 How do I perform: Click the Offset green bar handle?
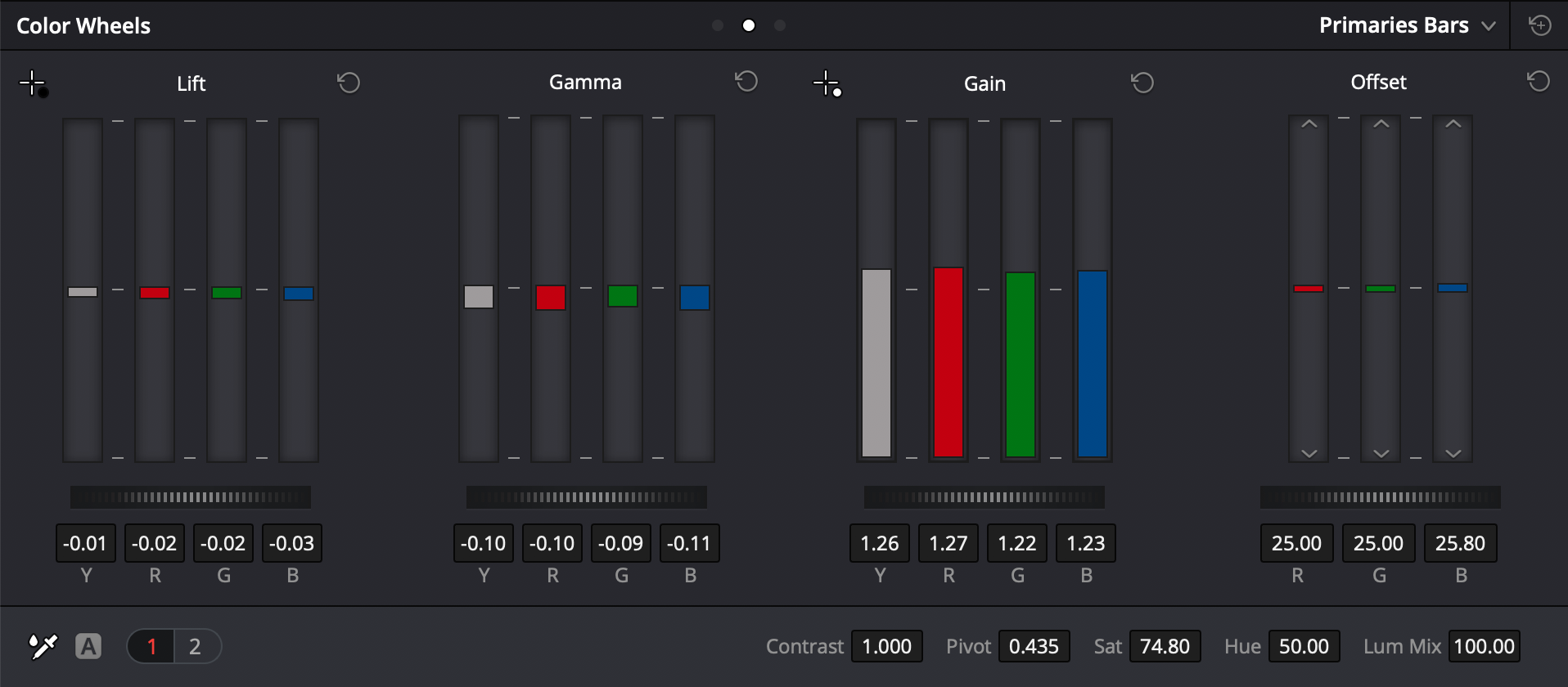(1381, 289)
